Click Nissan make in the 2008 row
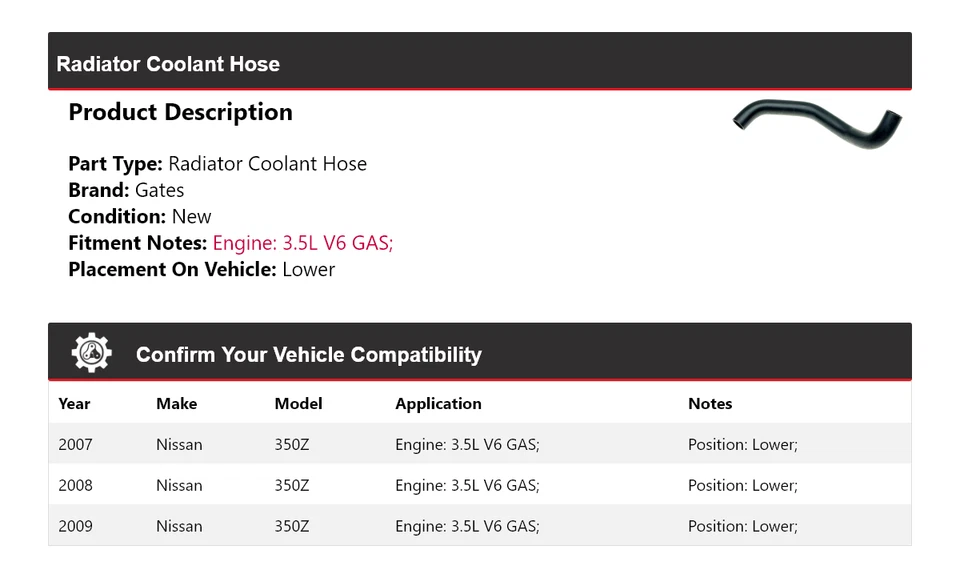The height and width of the screenshot is (578, 960). tap(179, 486)
